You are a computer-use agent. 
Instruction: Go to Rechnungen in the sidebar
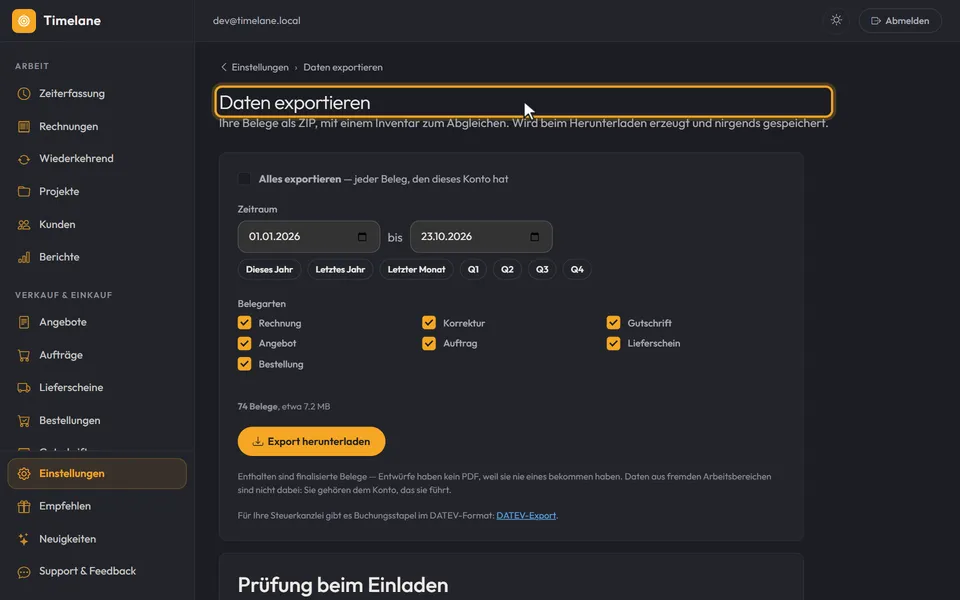click(x=97, y=127)
